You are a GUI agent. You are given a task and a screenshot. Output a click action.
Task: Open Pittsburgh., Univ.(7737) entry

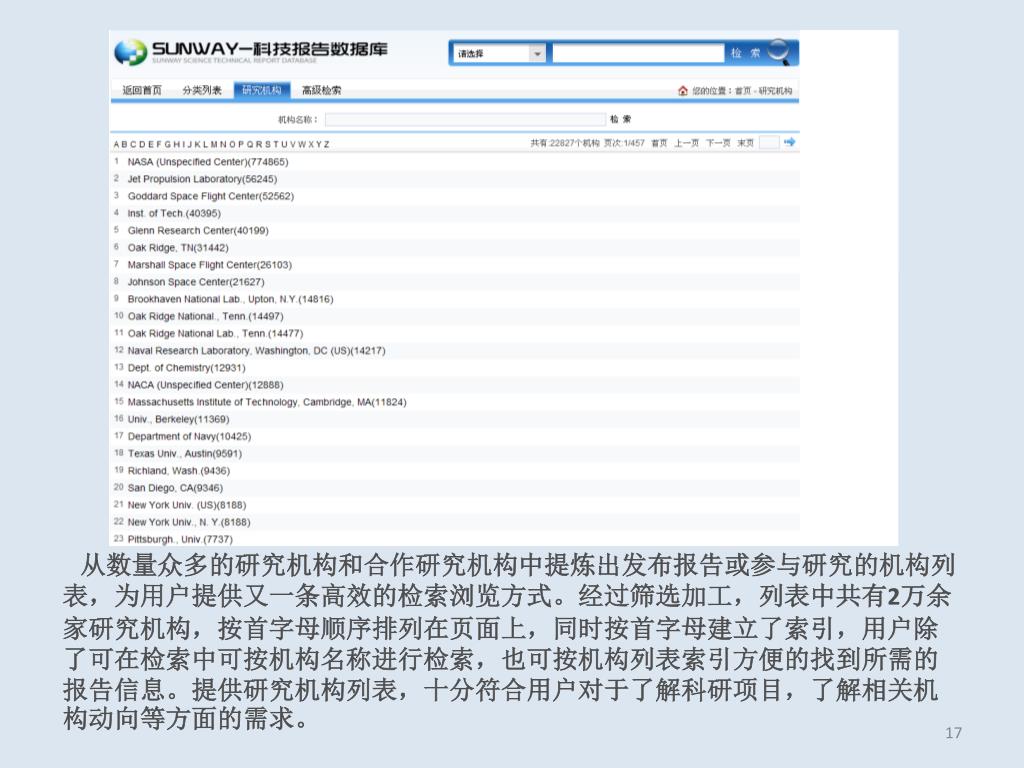pyautogui.click(x=180, y=539)
